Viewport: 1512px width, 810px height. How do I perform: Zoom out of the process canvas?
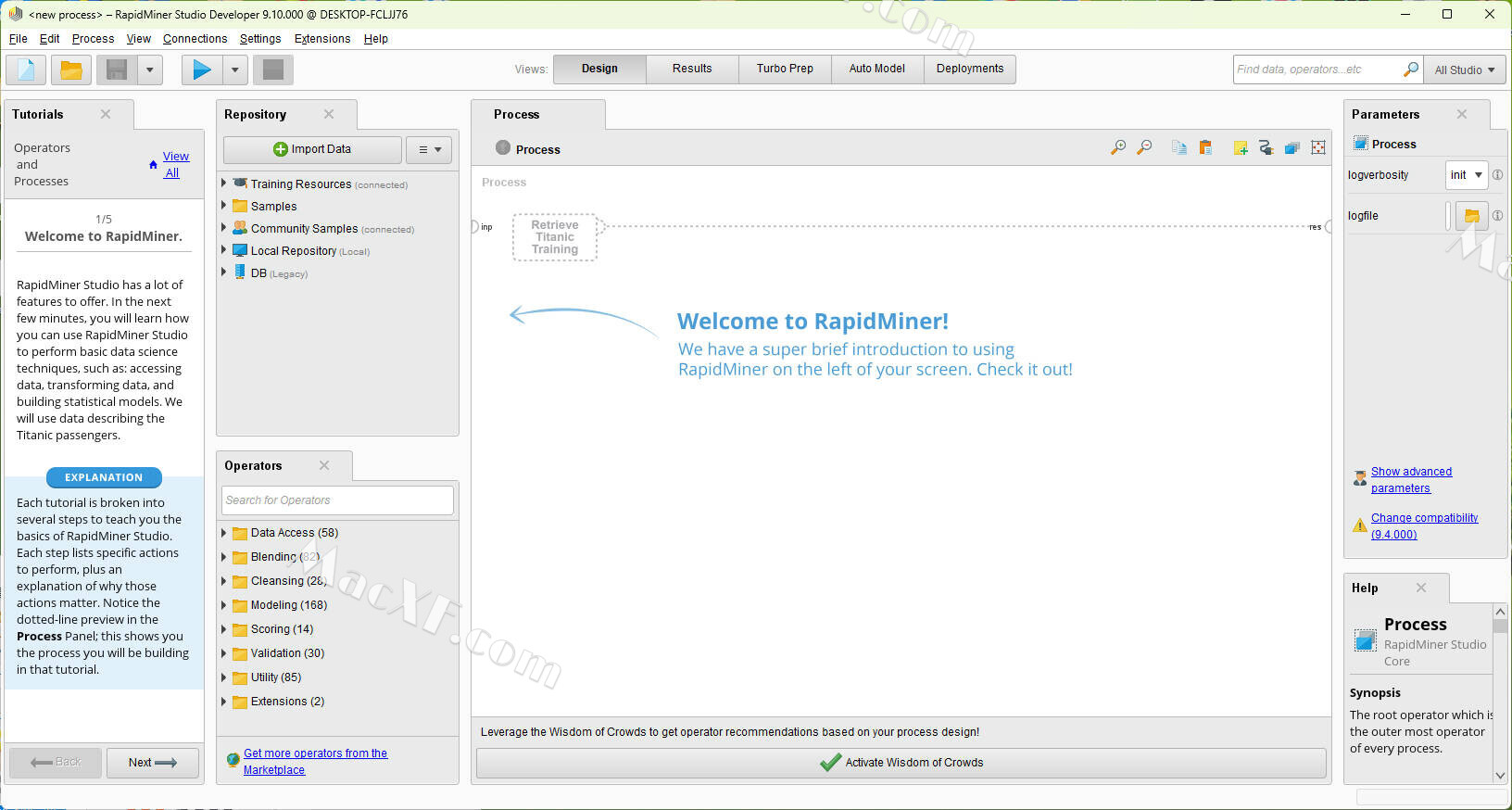(1144, 147)
